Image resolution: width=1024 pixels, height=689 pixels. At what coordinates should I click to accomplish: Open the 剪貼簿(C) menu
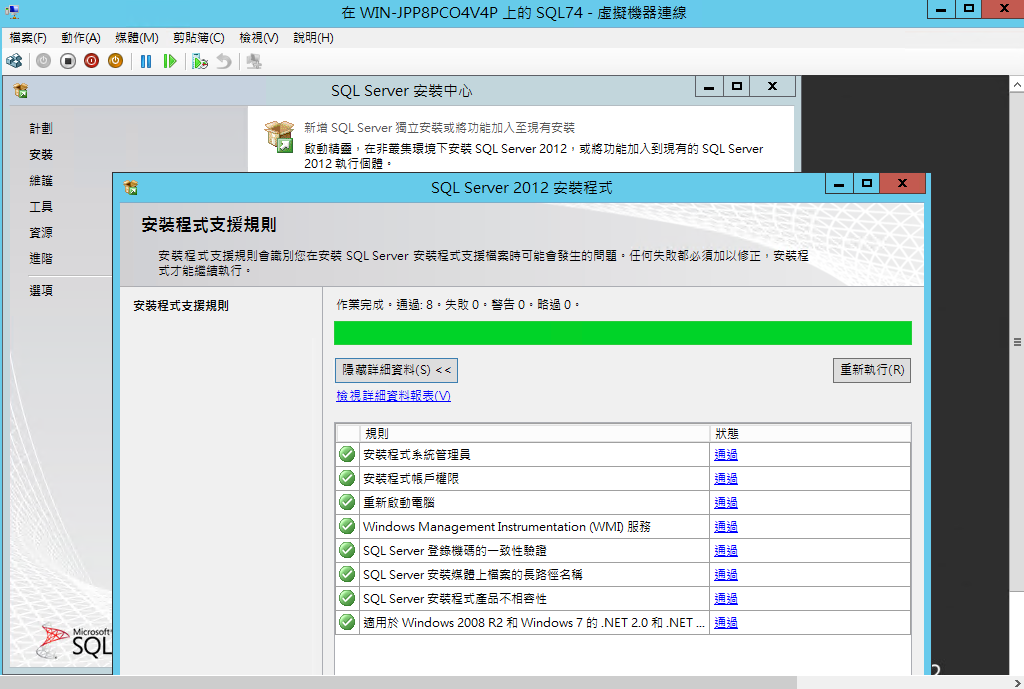pyautogui.click(x=199, y=38)
